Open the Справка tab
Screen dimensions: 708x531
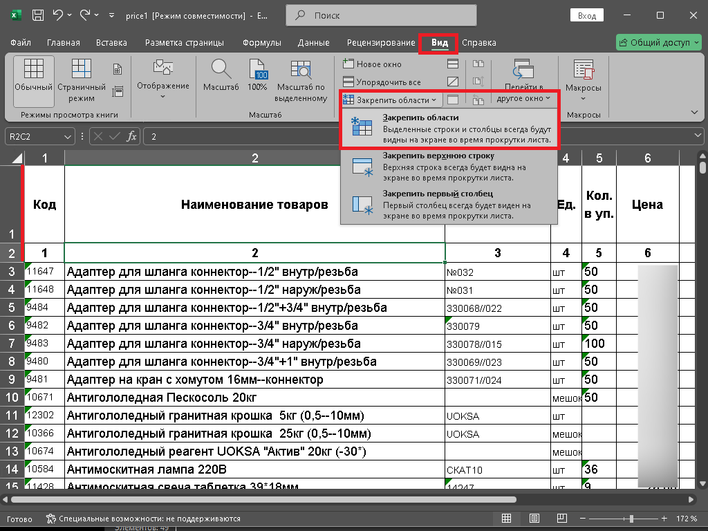coord(479,42)
